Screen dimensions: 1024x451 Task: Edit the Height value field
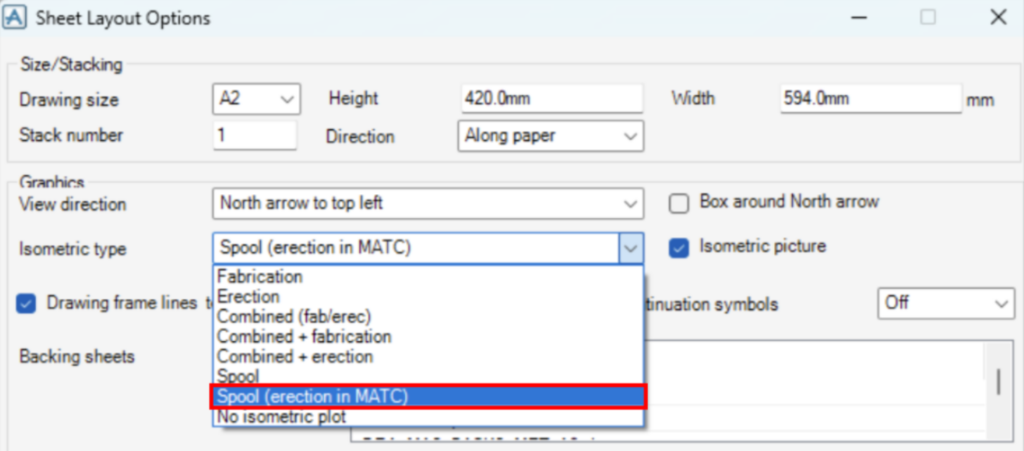tap(550, 99)
